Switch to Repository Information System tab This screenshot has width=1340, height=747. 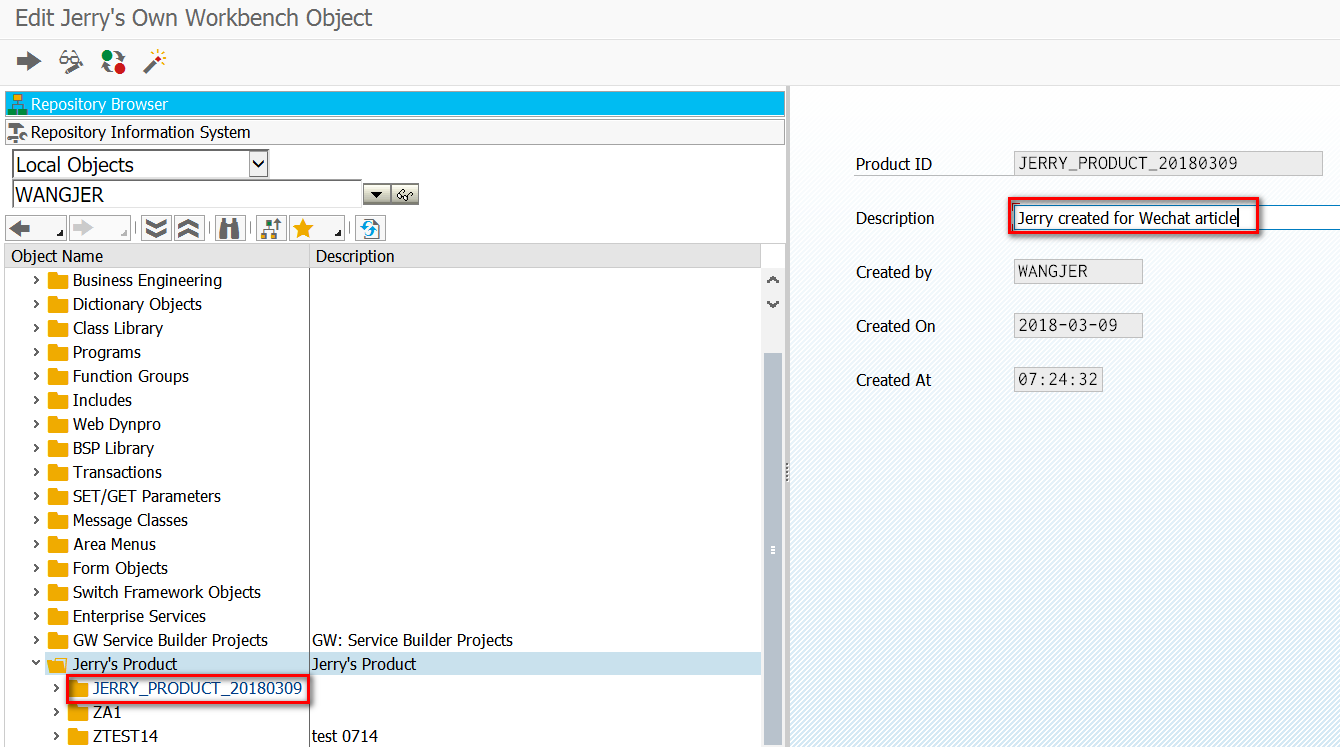click(395, 132)
